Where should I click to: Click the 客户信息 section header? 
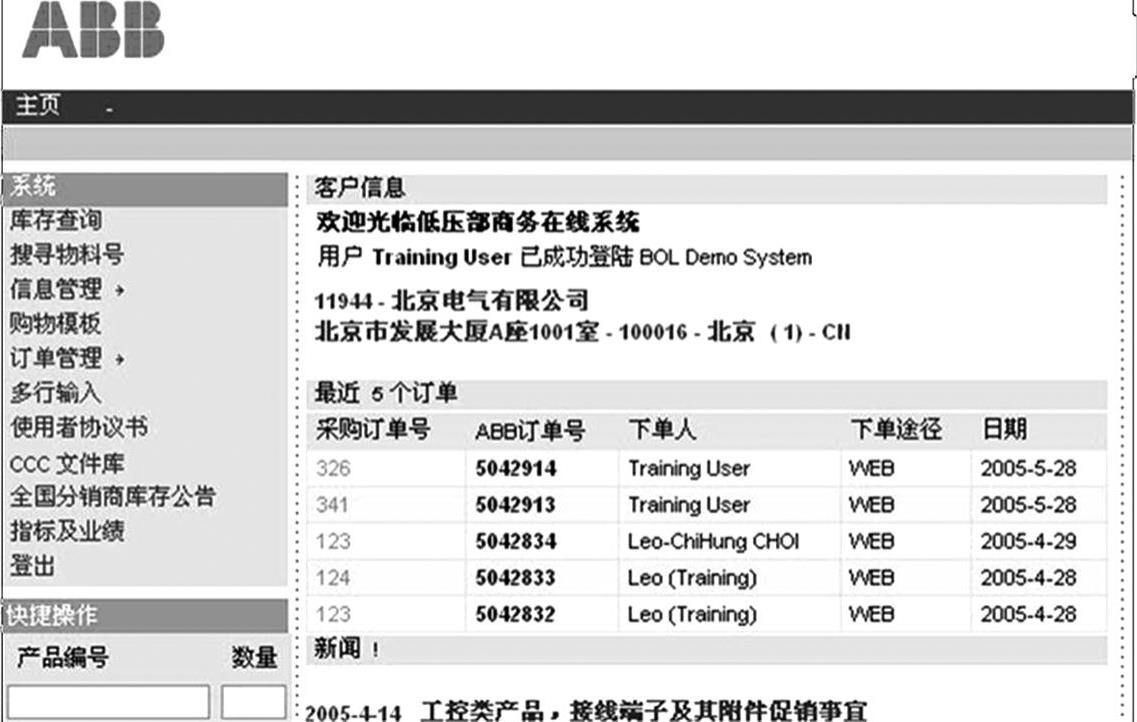coord(707,188)
